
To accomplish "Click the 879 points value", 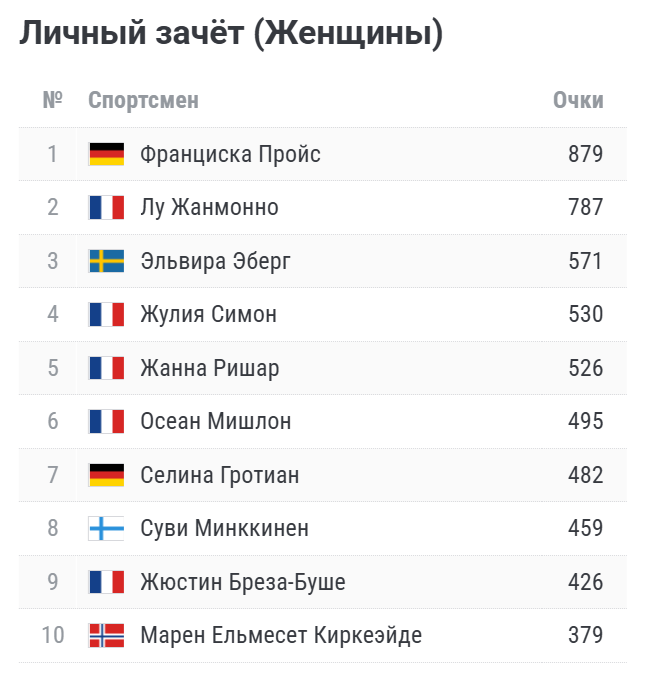I will coord(585,154).
